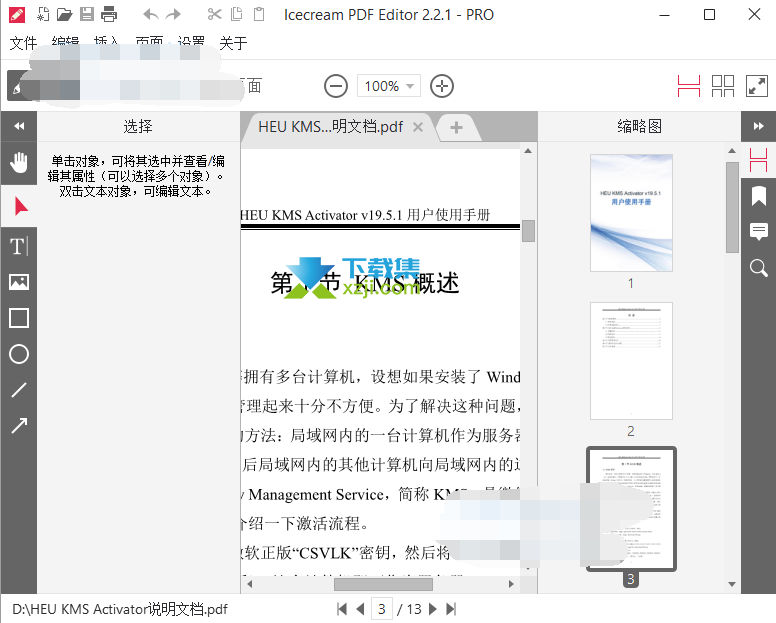This screenshot has height=623, width=776.
Task: Zoom out with the minus circle button
Action: point(336,87)
